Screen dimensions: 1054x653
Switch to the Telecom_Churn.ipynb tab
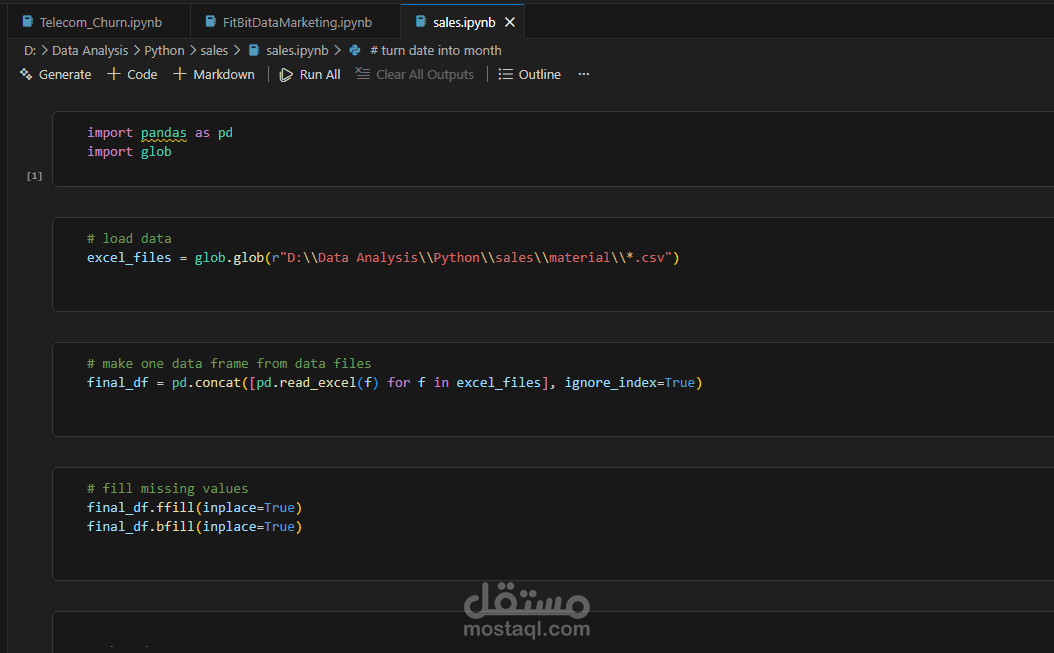click(101, 22)
